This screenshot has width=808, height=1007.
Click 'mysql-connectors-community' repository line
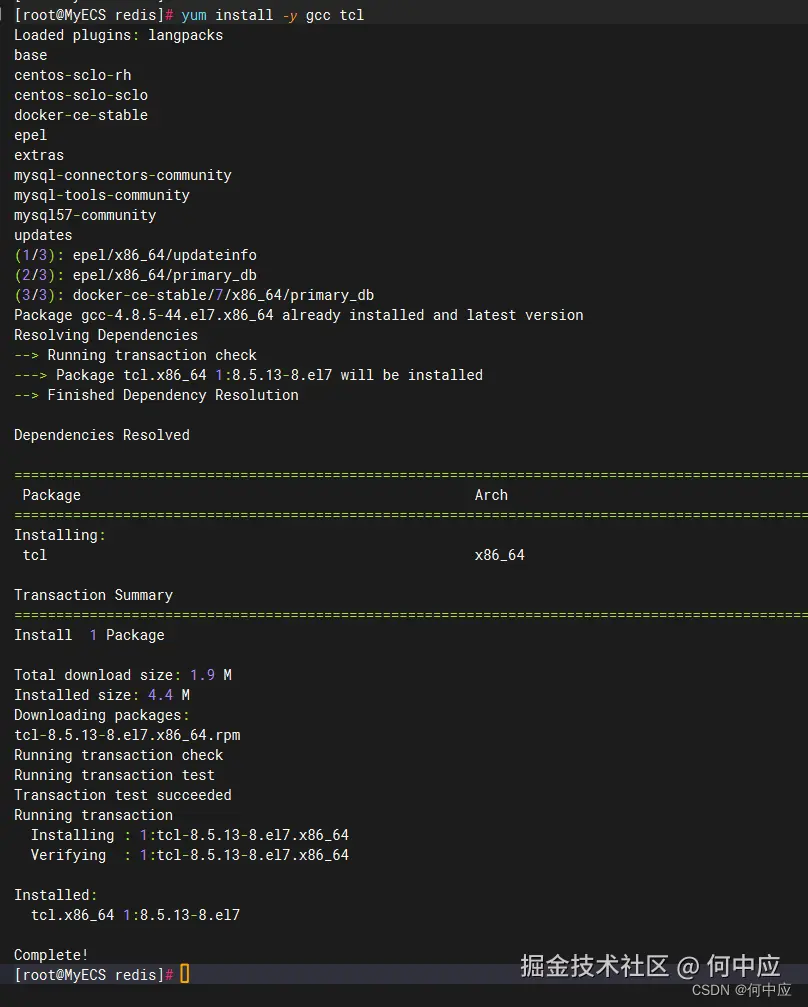pyautogui.click(x=123, y=175)
